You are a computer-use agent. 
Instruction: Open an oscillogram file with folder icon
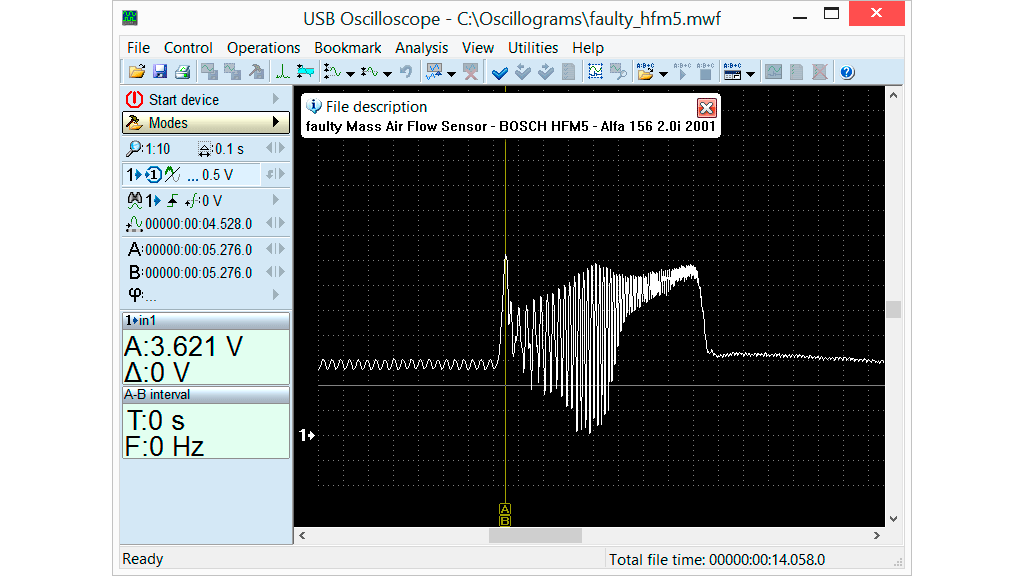136,72
